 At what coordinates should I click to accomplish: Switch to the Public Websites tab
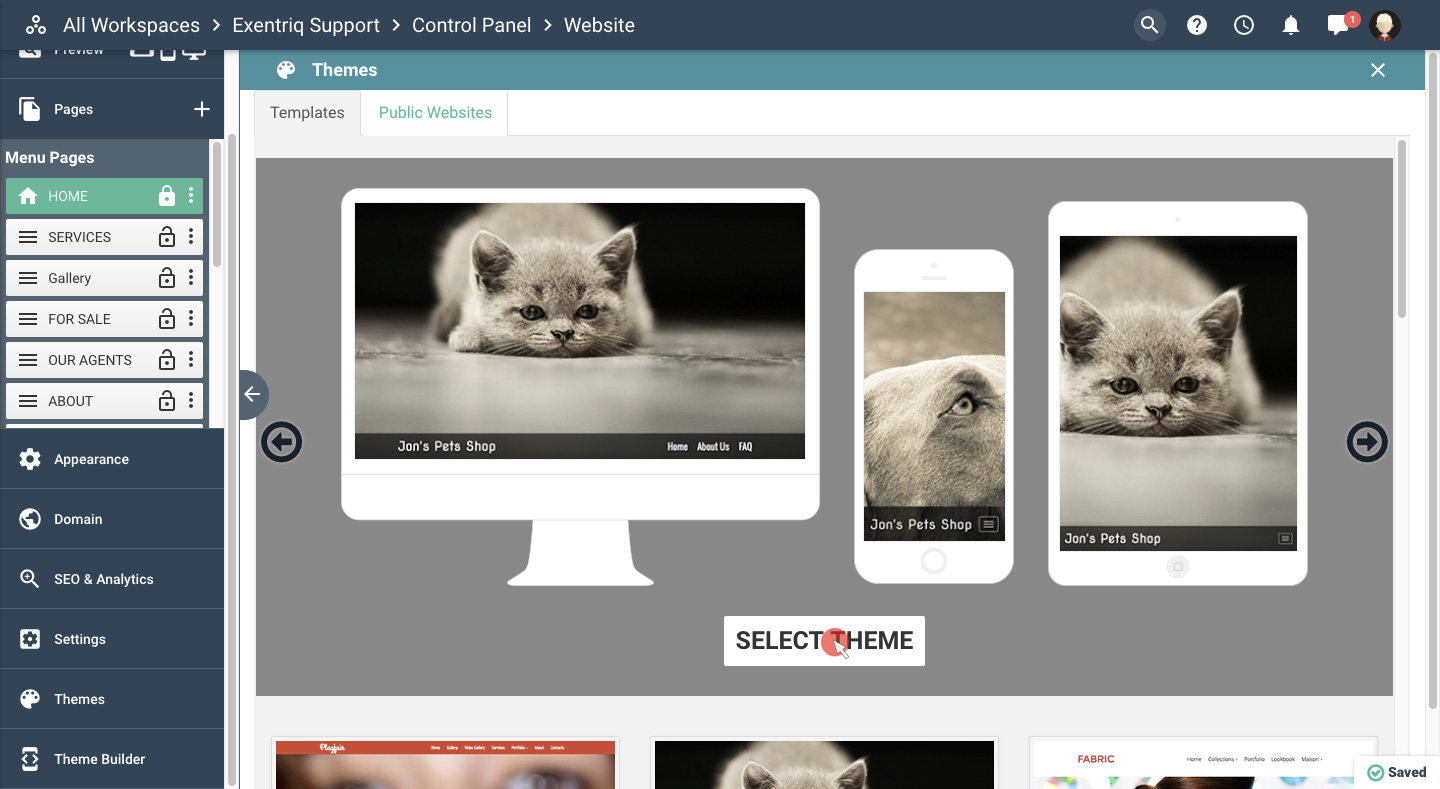pos(435,113)
